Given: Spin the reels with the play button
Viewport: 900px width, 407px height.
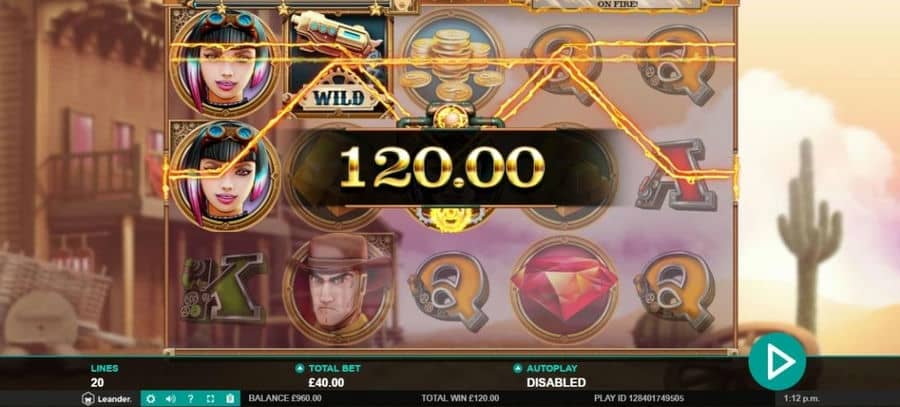Looking at the screenshot, I should pyautogui.click(x=777, y=362).
